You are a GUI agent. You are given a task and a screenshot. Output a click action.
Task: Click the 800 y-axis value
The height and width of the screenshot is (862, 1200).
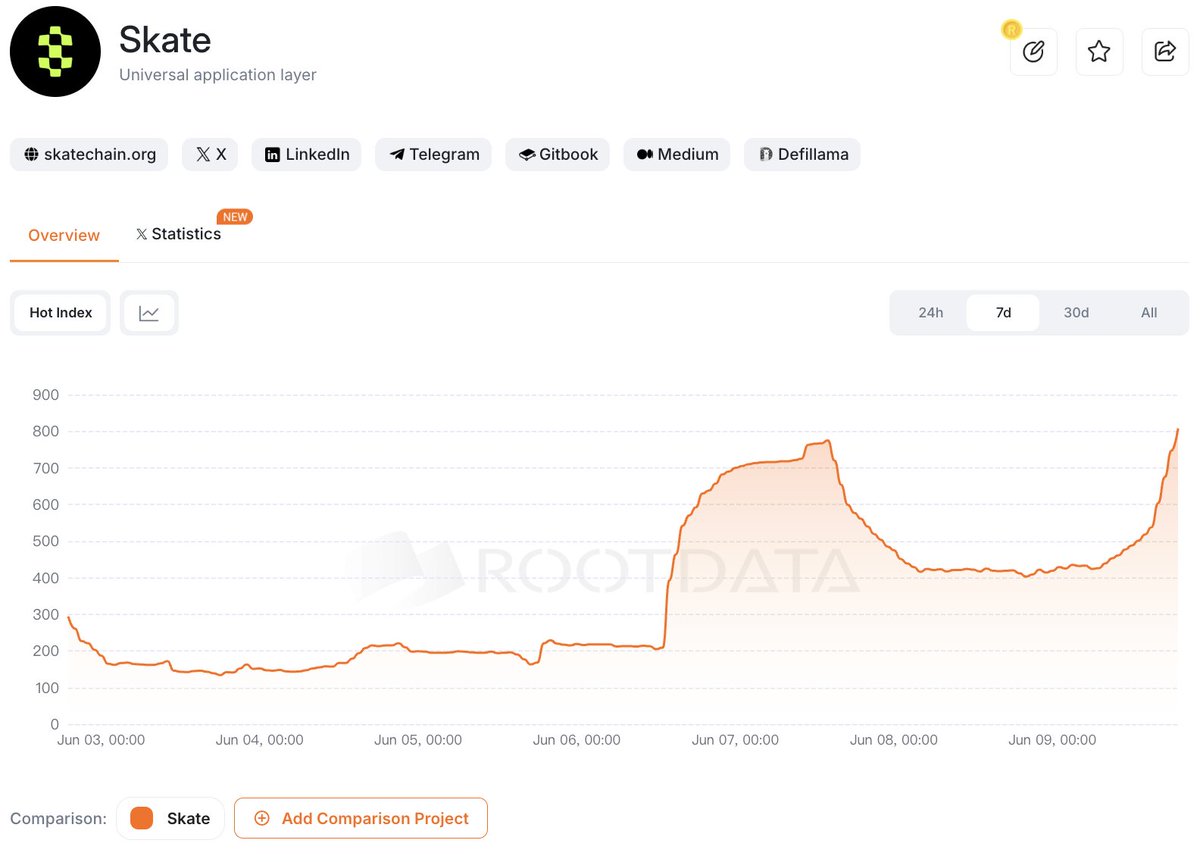coord(46,432)
